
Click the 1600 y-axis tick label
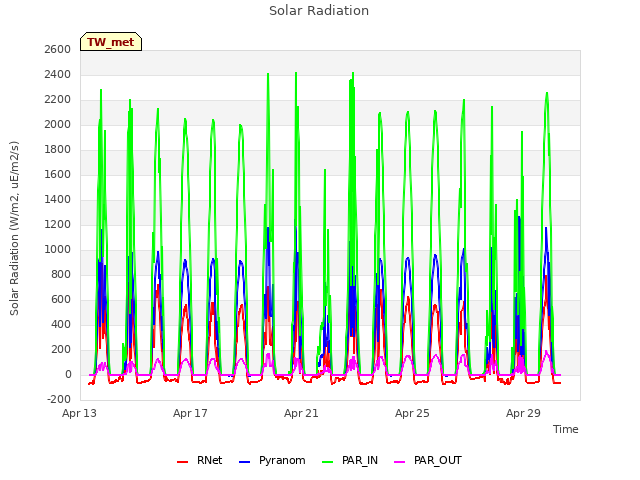[58, 174]
